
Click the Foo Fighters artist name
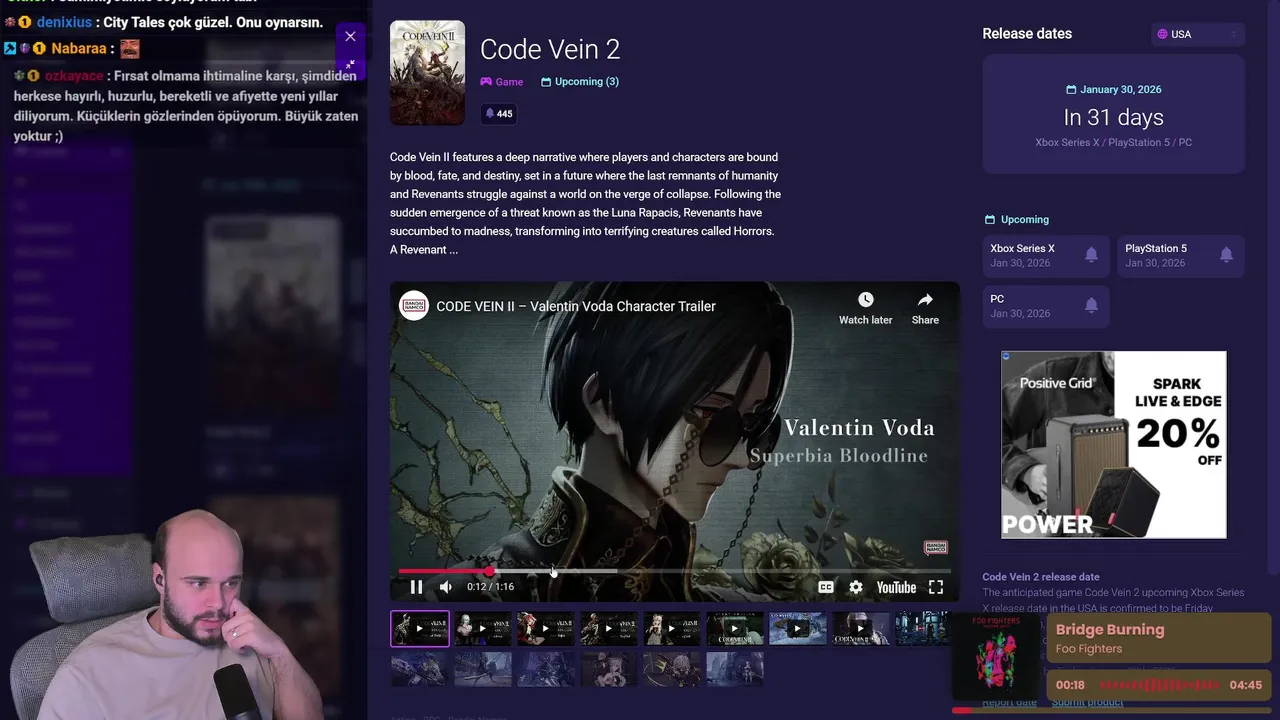(x=1089, y=649)
